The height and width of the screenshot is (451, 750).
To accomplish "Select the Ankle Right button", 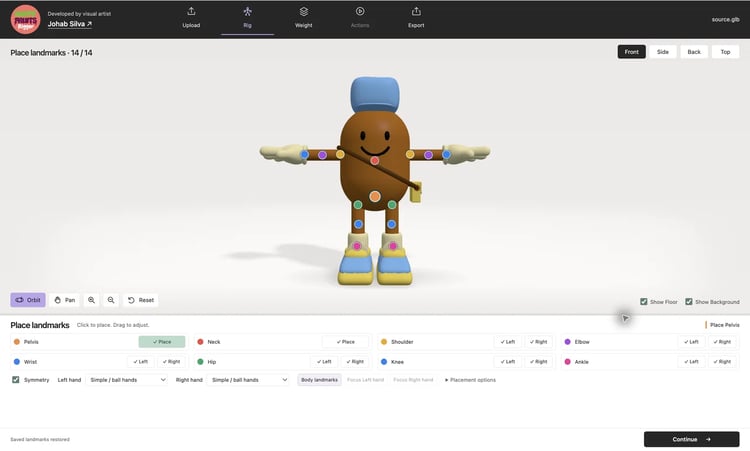I will tap(722, 362).
